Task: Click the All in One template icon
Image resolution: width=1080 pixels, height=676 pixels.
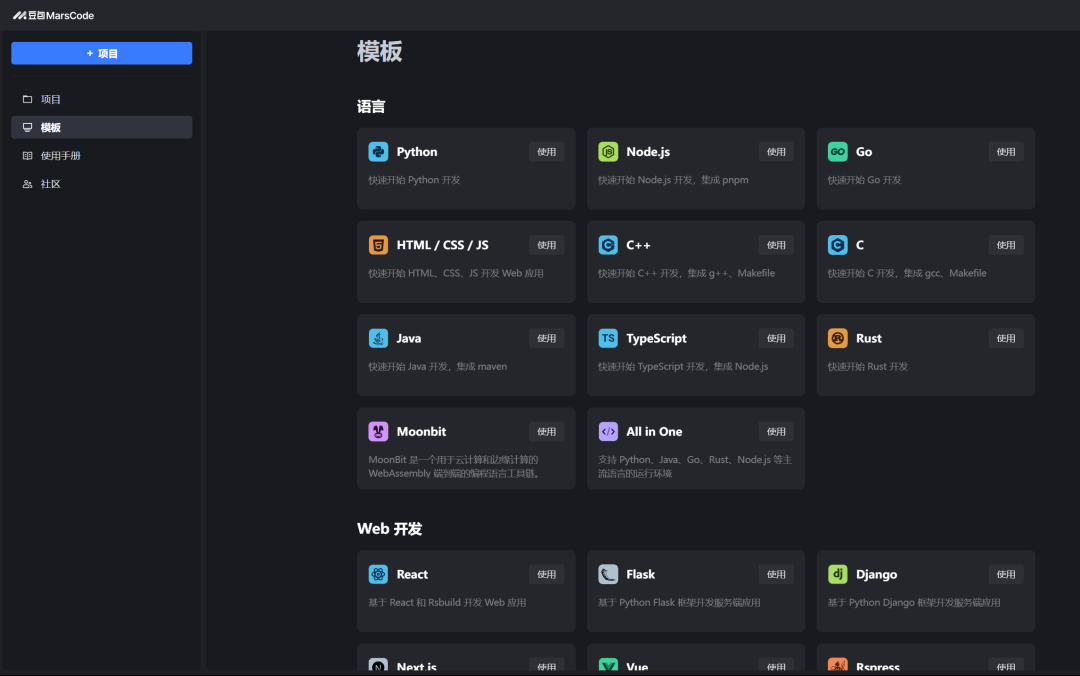Action: (x=608, y=431)
